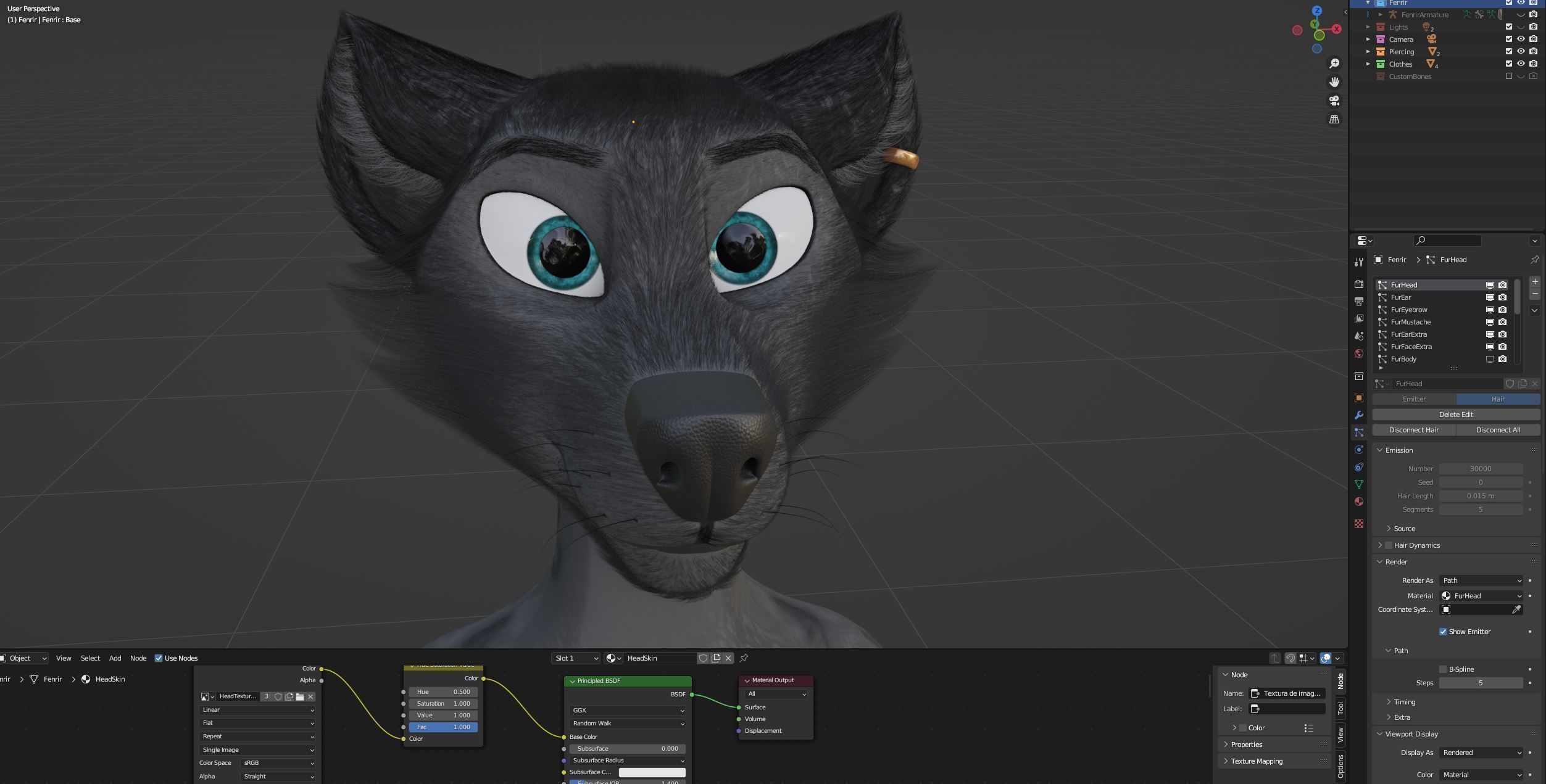
Task: Open image file for HeadTexture node
Action: 300,696
